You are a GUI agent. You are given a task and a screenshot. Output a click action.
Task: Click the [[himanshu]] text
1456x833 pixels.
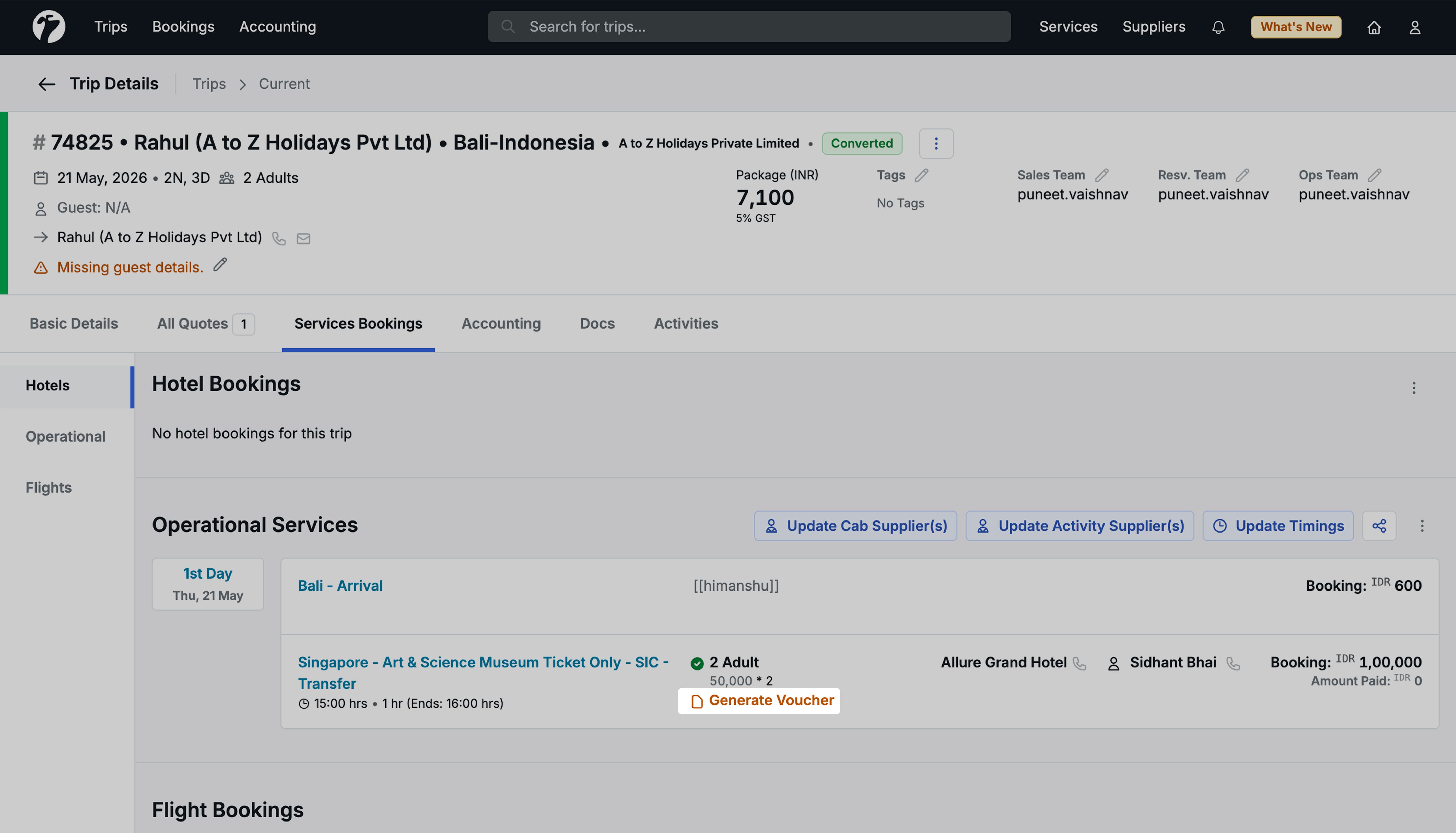coord(736,586)
